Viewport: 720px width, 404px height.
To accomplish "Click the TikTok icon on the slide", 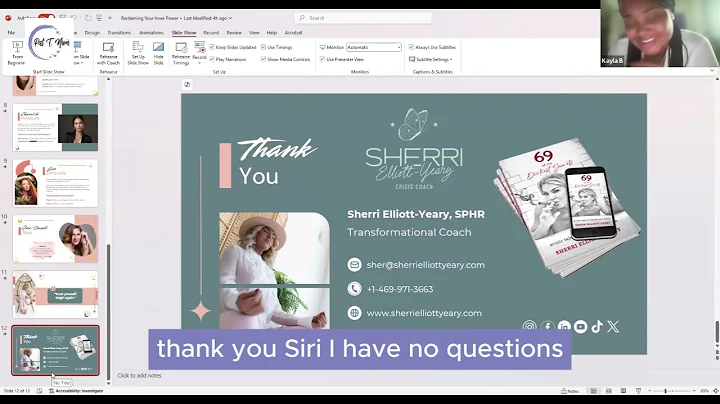I will [x=597, y=326].
